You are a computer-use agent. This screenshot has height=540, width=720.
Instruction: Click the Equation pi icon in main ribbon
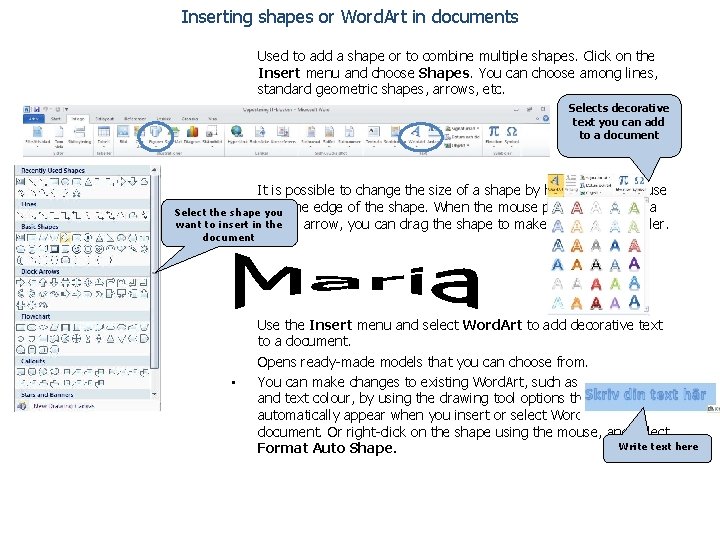click(x=494, y=134)
